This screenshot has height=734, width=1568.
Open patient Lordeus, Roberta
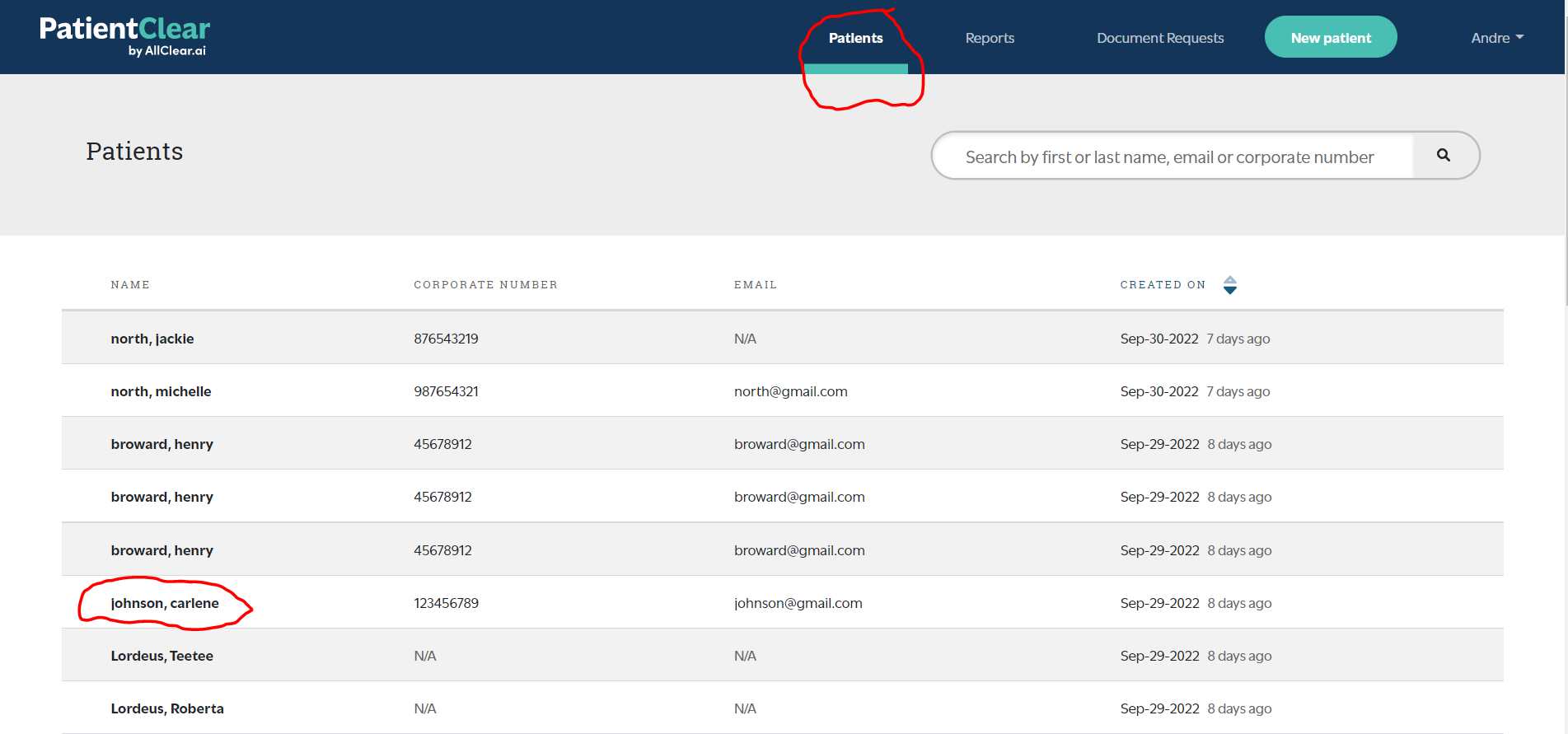[167, 708]
